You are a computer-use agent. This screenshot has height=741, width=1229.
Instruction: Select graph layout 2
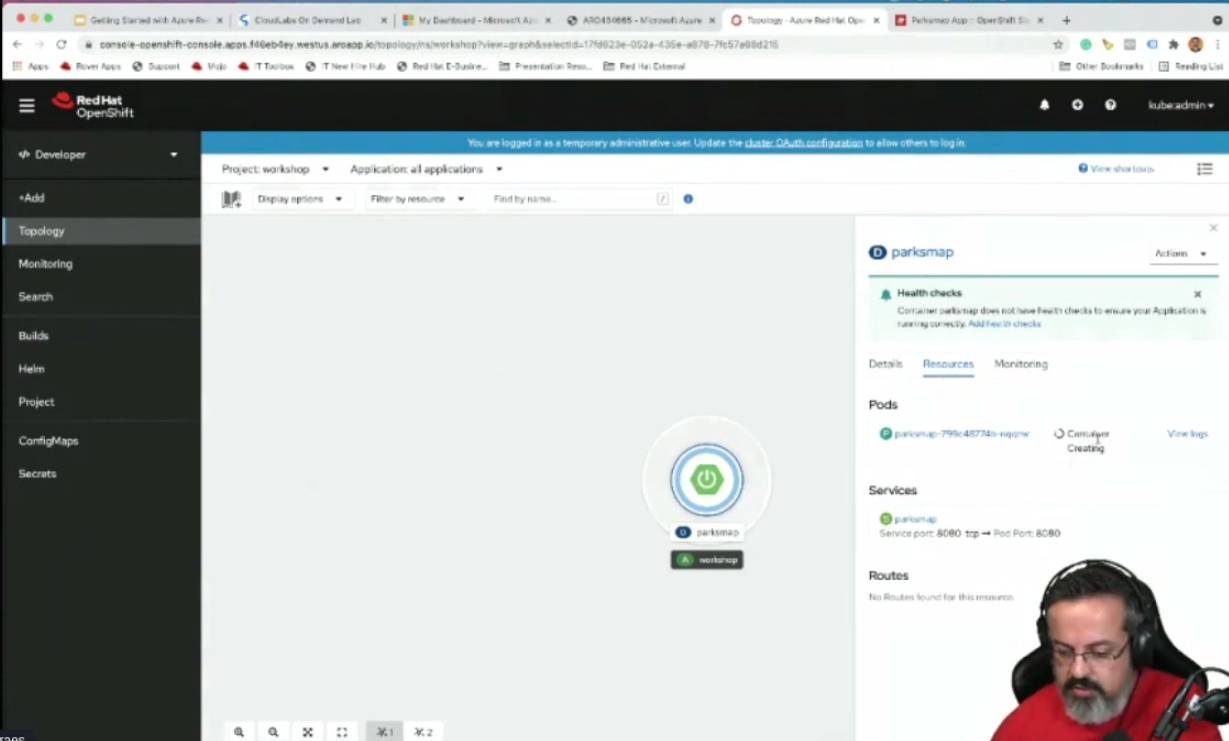click(x=424, y=732)
